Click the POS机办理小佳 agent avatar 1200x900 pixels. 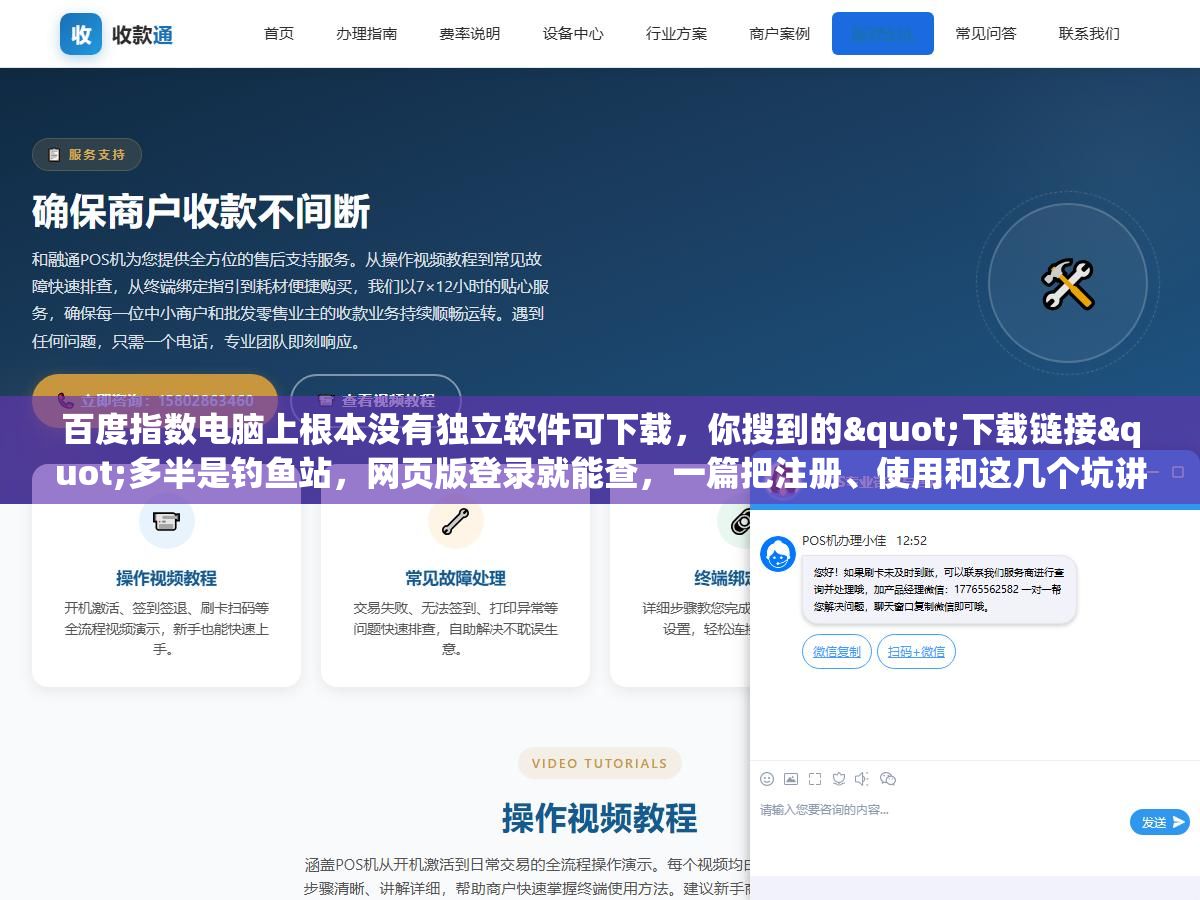(778, 554)
